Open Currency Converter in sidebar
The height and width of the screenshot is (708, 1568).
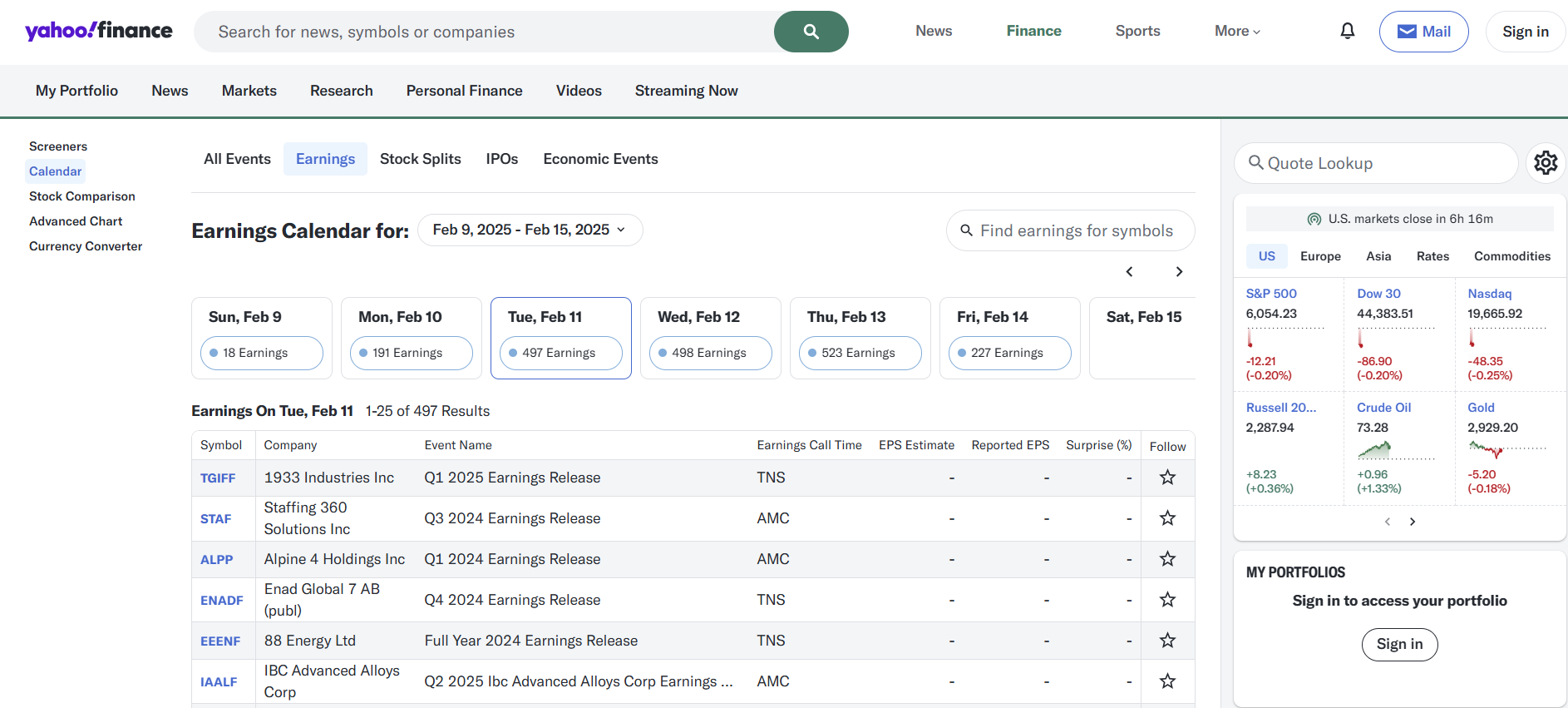(x=86, y=246)
